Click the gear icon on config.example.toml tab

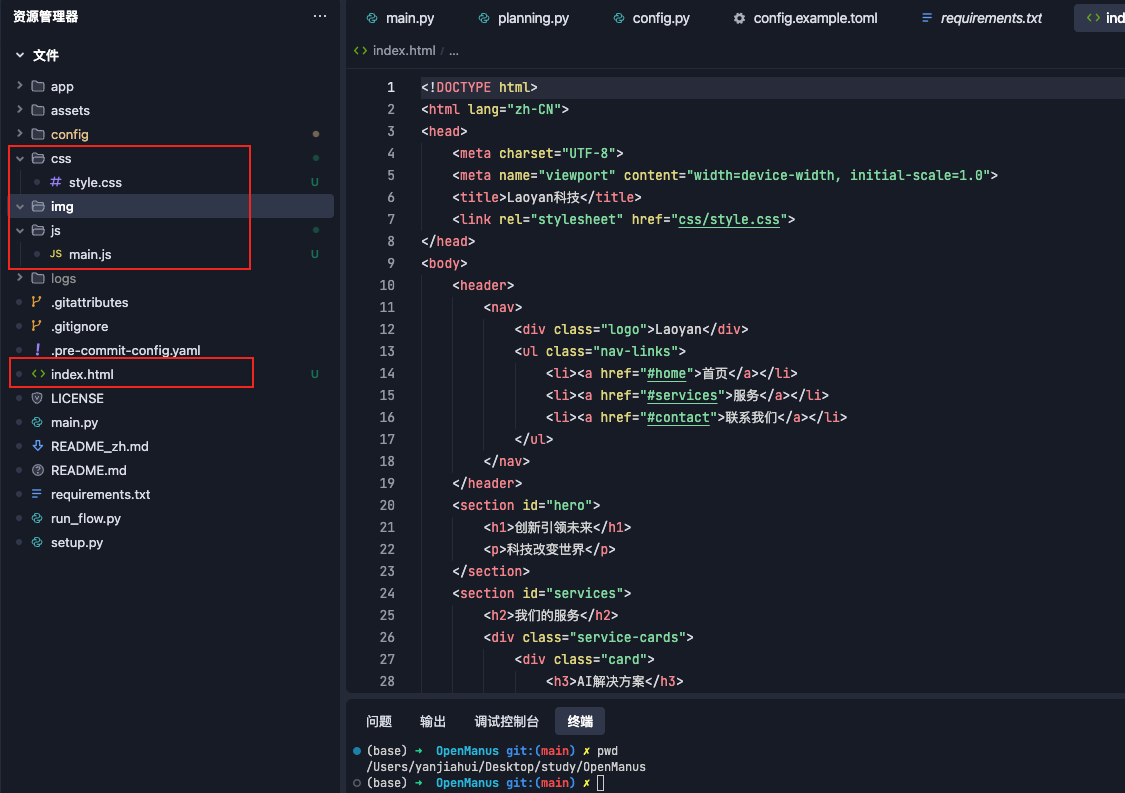pyautogui.click(x=739, y=18)
